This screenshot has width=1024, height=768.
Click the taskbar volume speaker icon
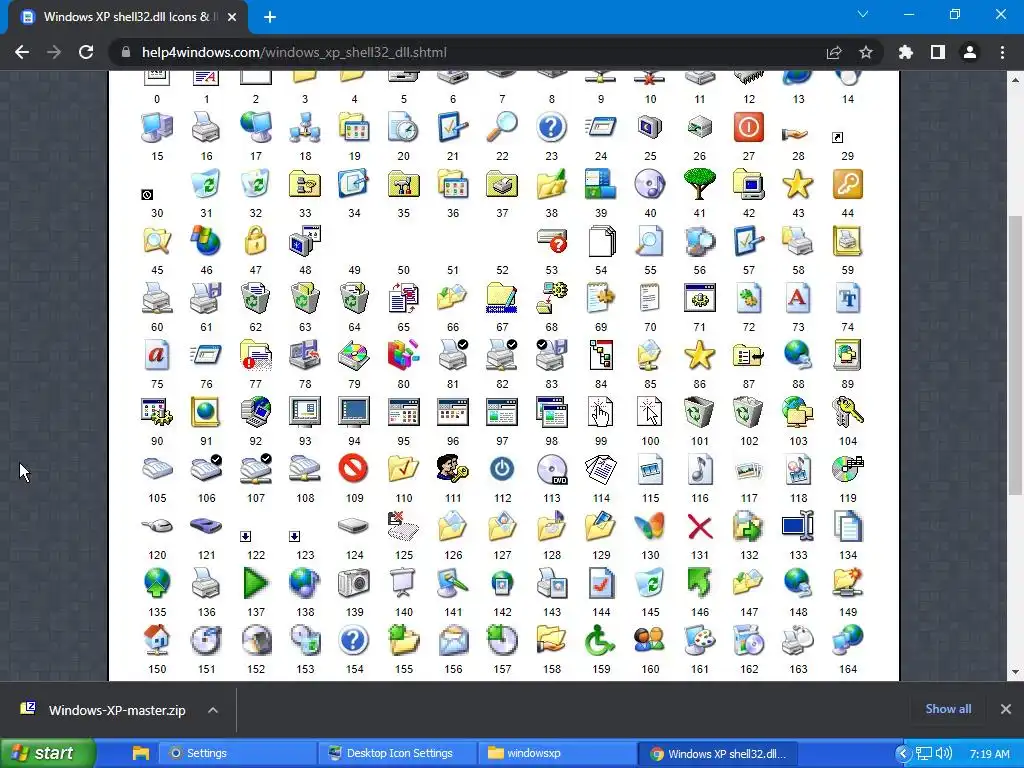pyautogui.click(x=944, y=754)
